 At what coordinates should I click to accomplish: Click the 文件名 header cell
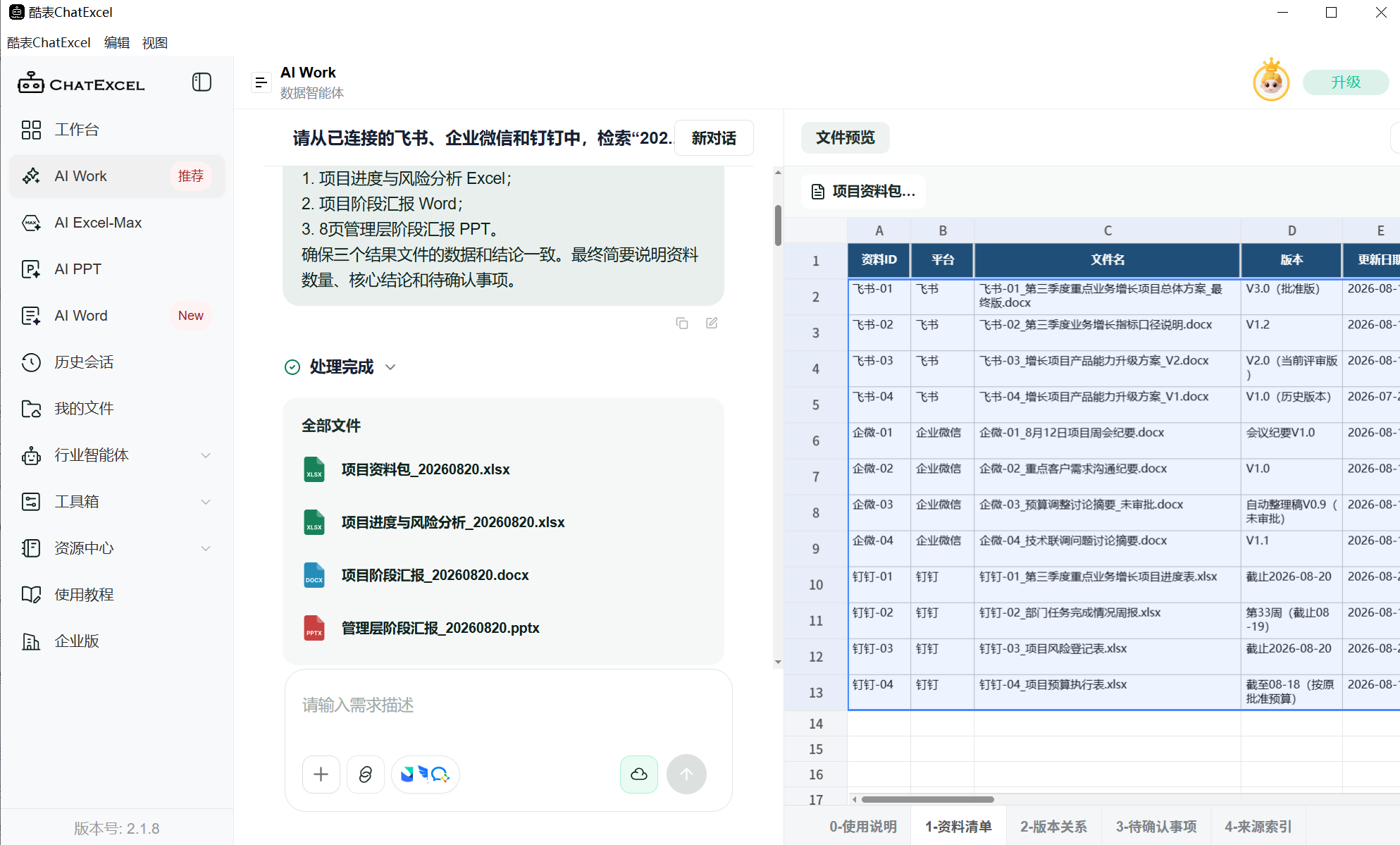[1108, 260]
